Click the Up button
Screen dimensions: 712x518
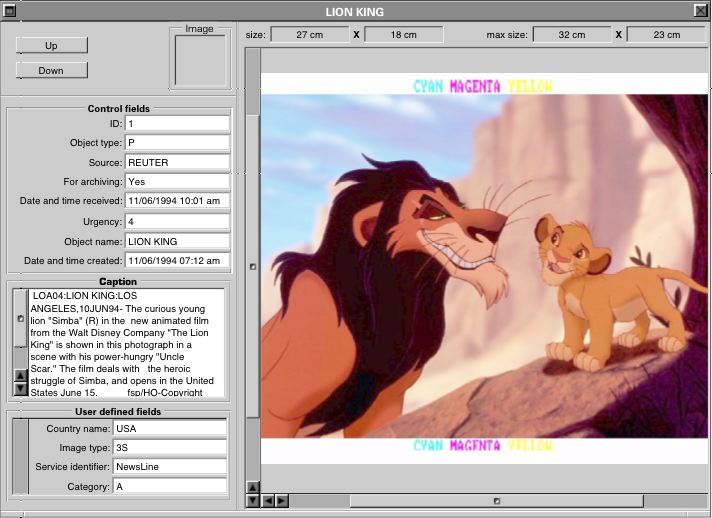click(51, 45)
